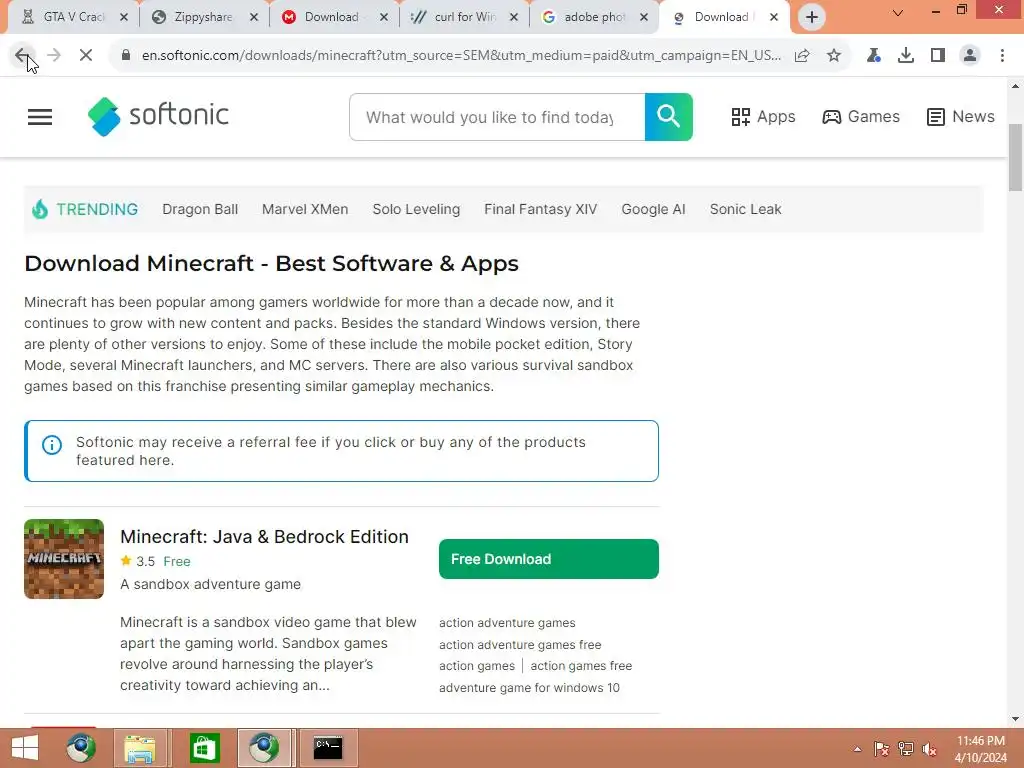
Task: View site lock information icon
Action: [x=126, y=56]
